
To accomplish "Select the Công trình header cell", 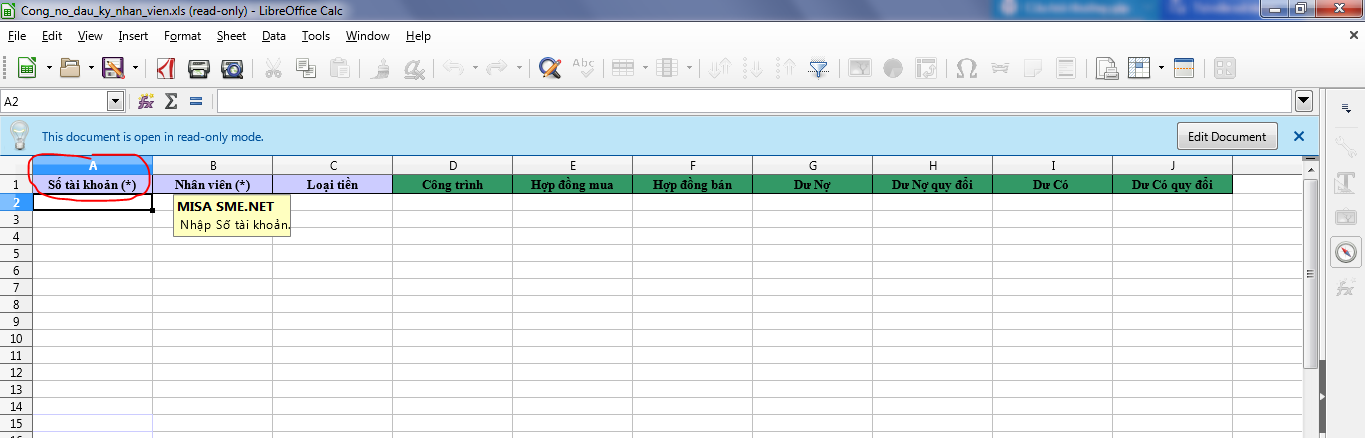I will (x=452, y=184).
